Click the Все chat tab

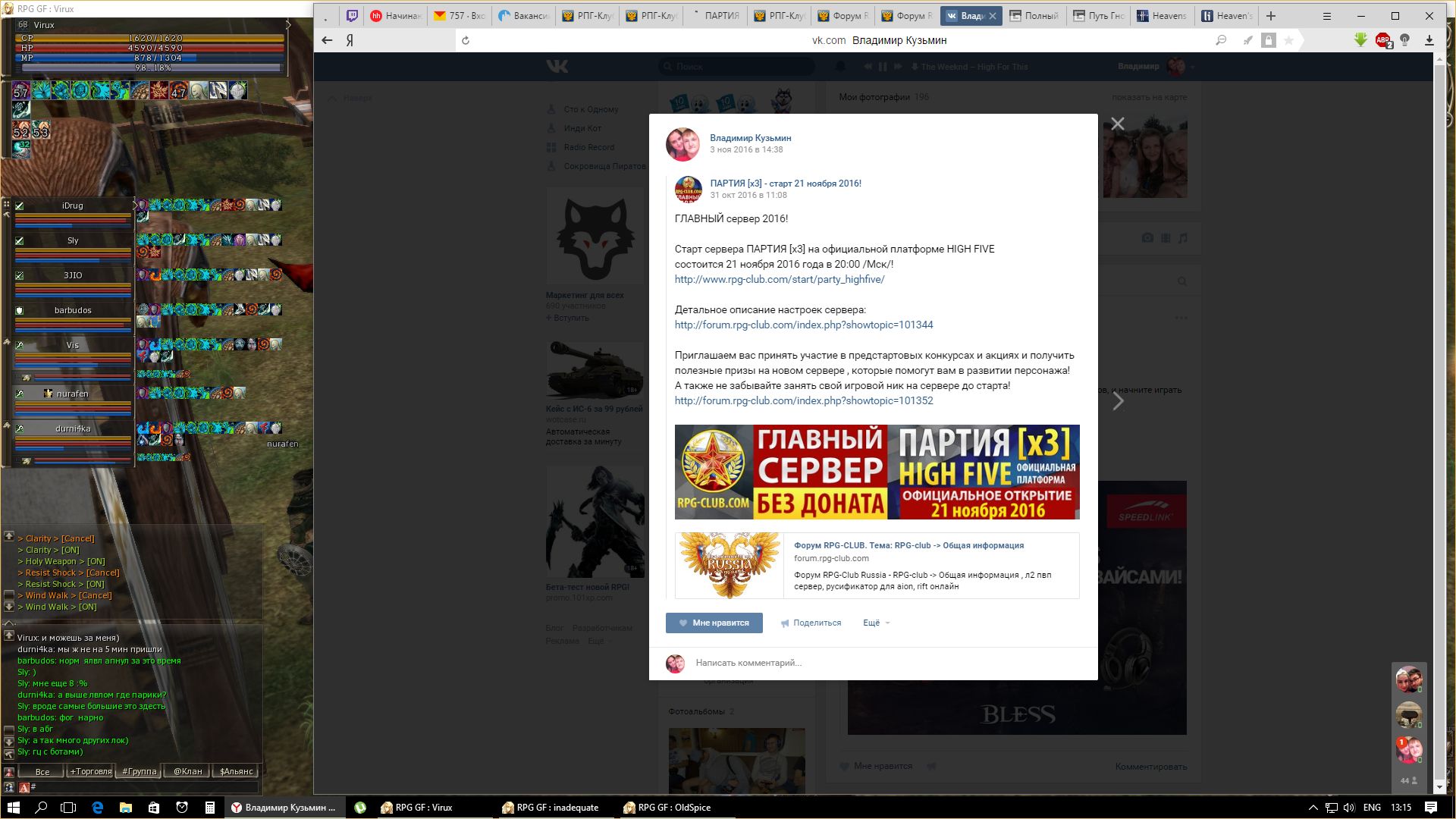tap(42, 771)
